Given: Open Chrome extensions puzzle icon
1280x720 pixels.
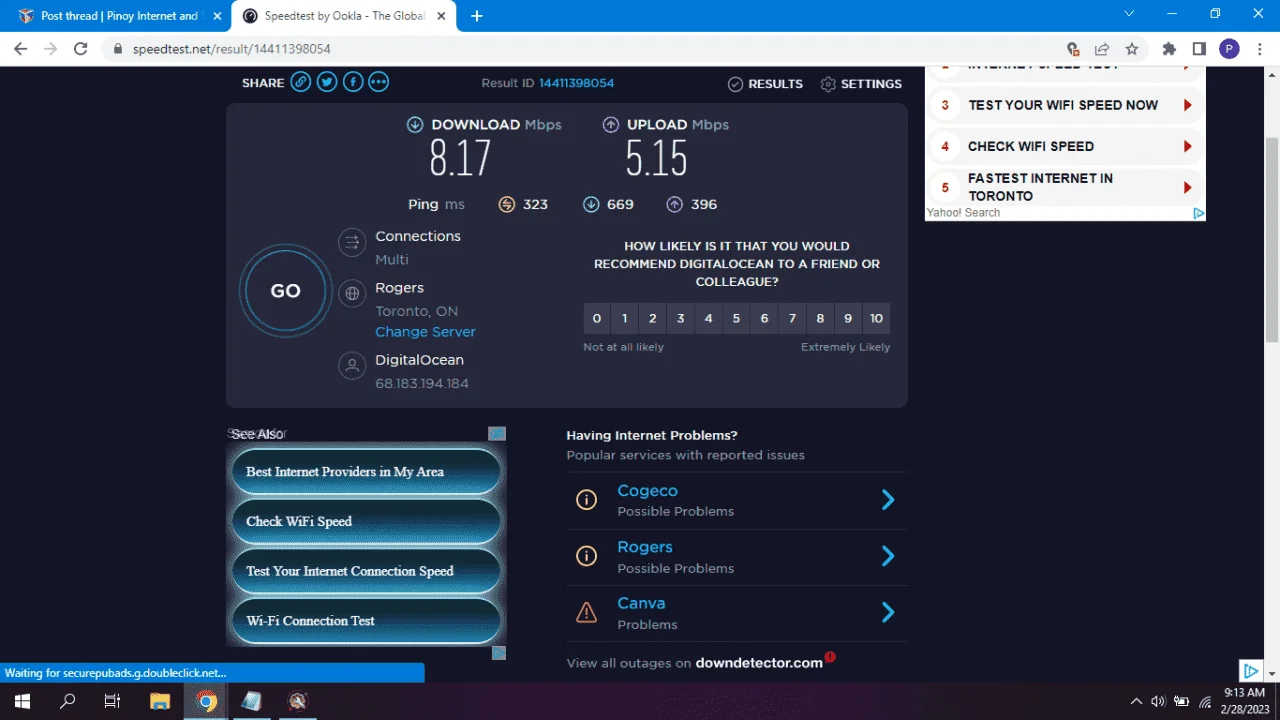Looking at the screenshot, I should (1169, 49).
